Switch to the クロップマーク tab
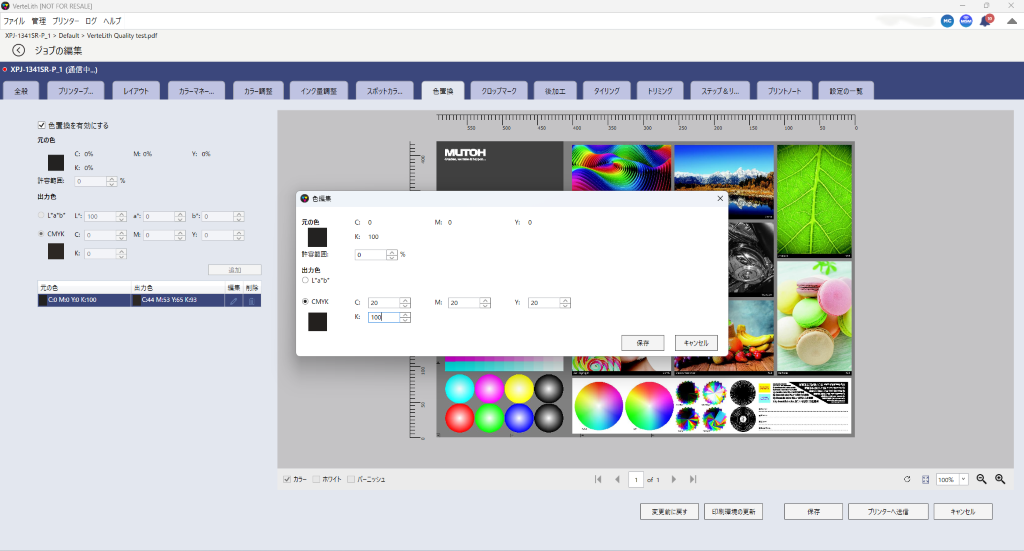Screen dimensions: 1024x551 498,90
